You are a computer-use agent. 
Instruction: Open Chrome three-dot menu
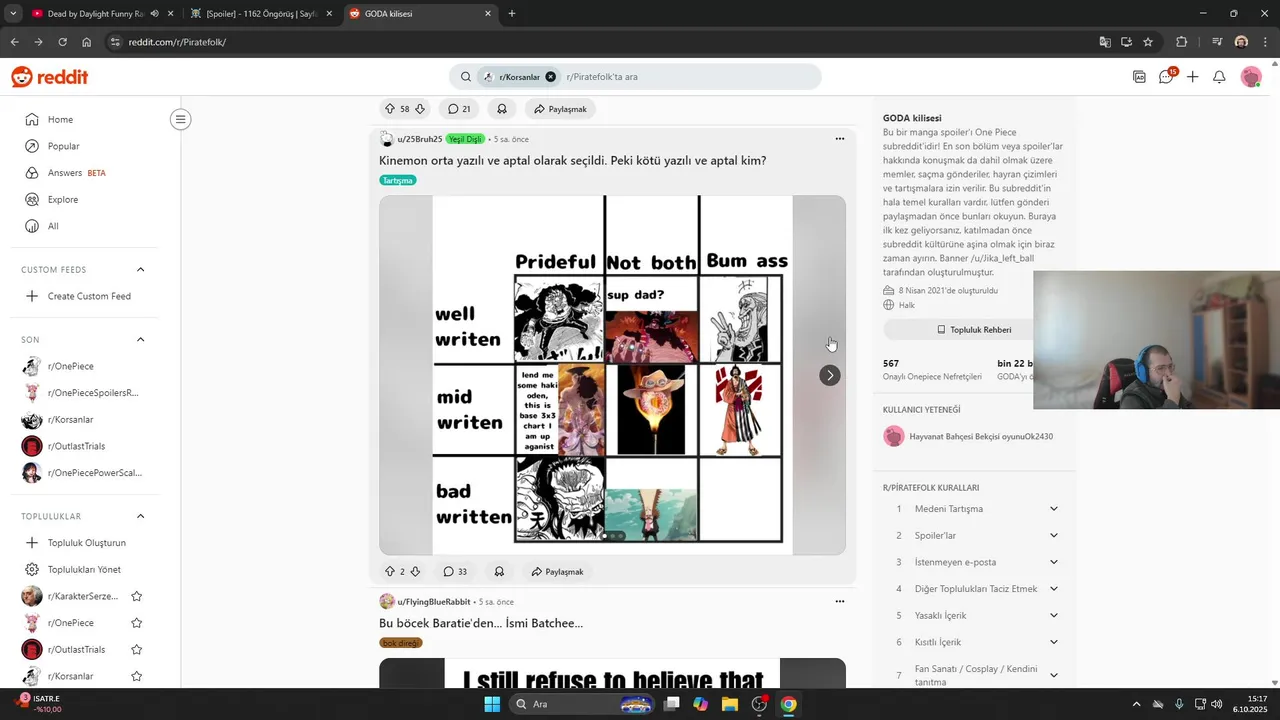[x=1265, y=42]
